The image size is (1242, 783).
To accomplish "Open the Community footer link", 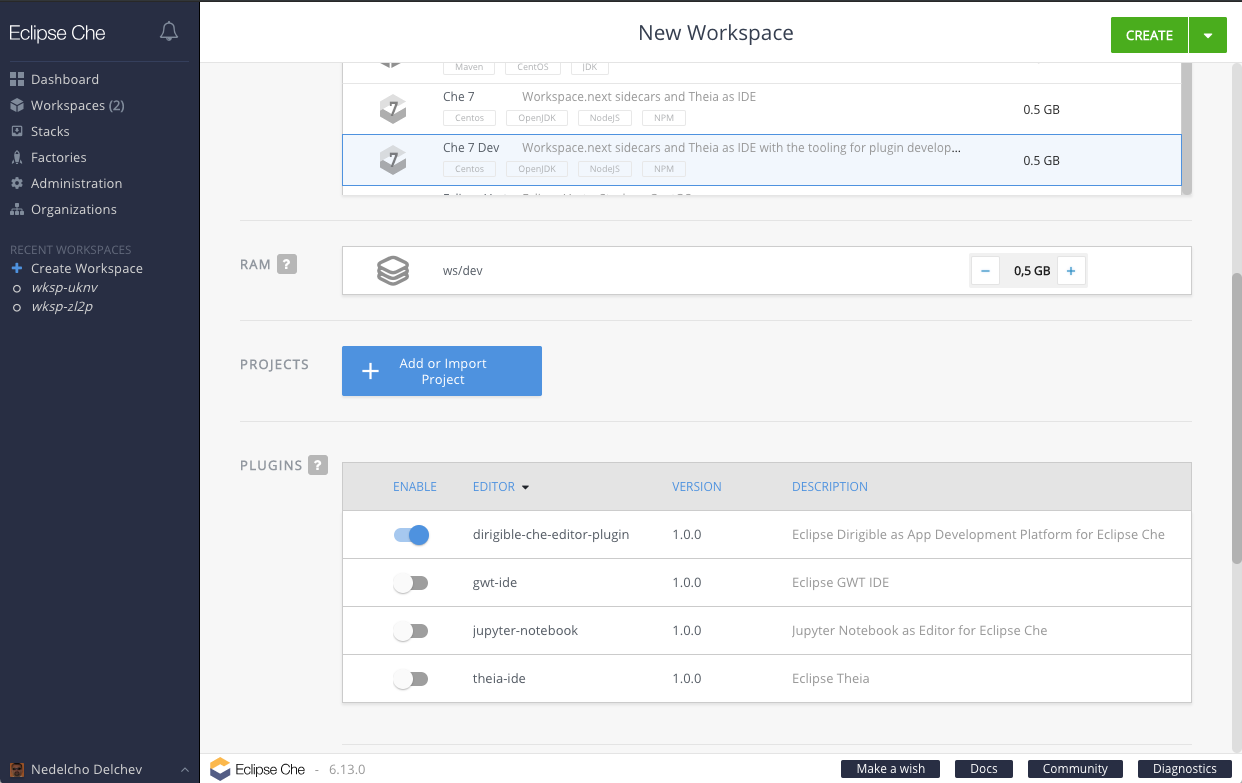I will [1076, 769].
